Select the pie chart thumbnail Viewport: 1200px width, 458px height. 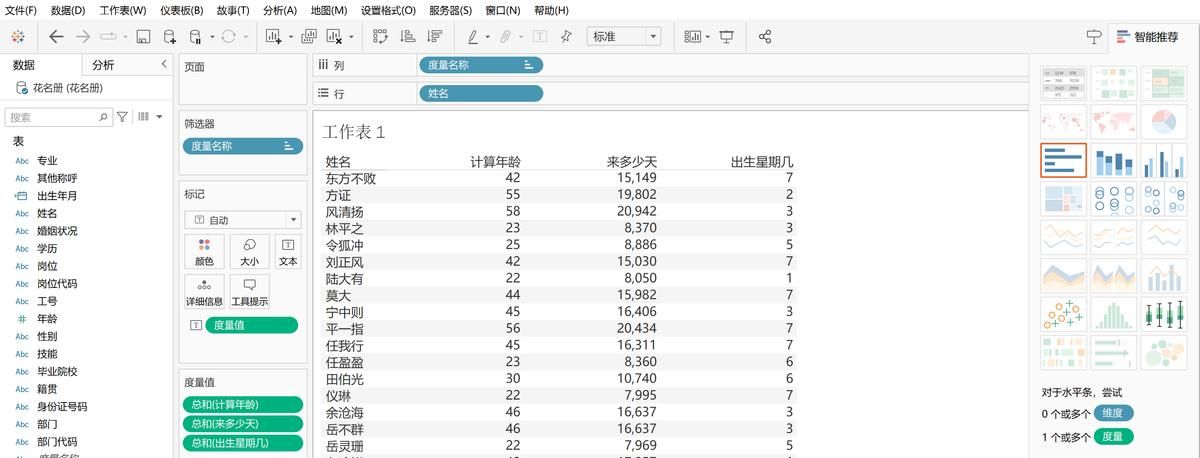point(1164,122)
